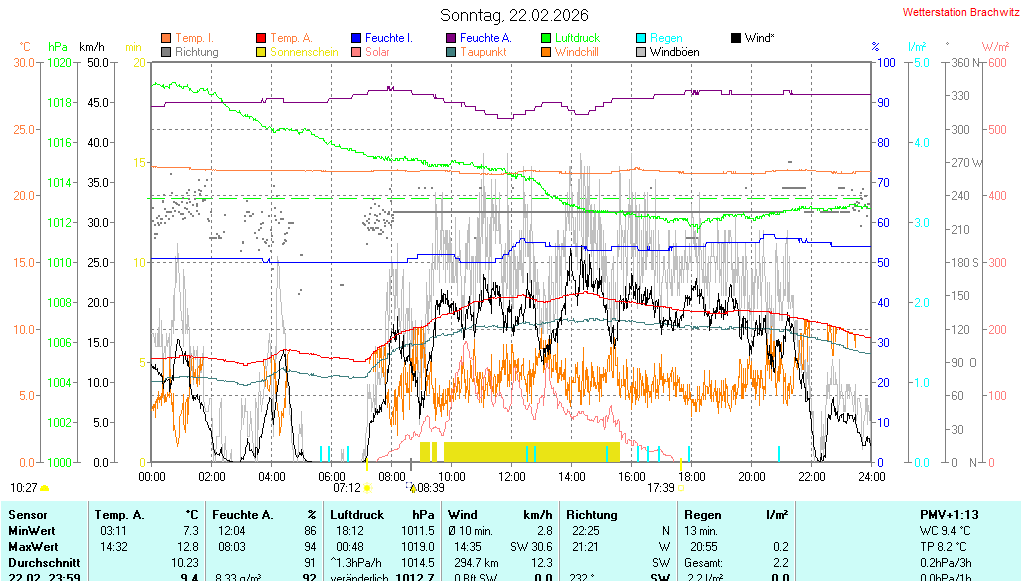Click the sun icon beside 07:12 sunrise
This screenshot has height=581, width=1021.
[x=367, y=488]
